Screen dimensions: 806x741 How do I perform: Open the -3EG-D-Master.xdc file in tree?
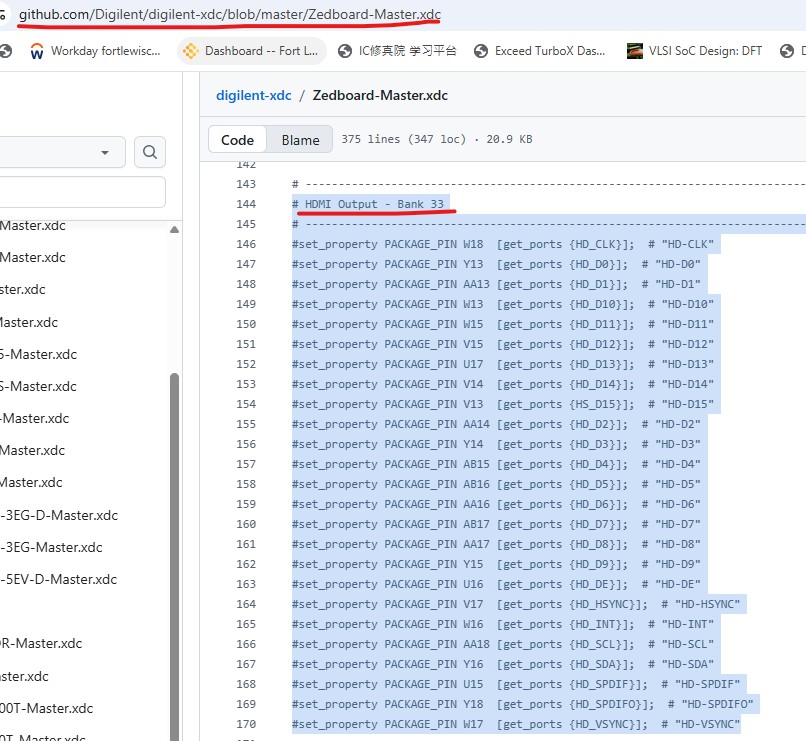[x=59, y=515]
